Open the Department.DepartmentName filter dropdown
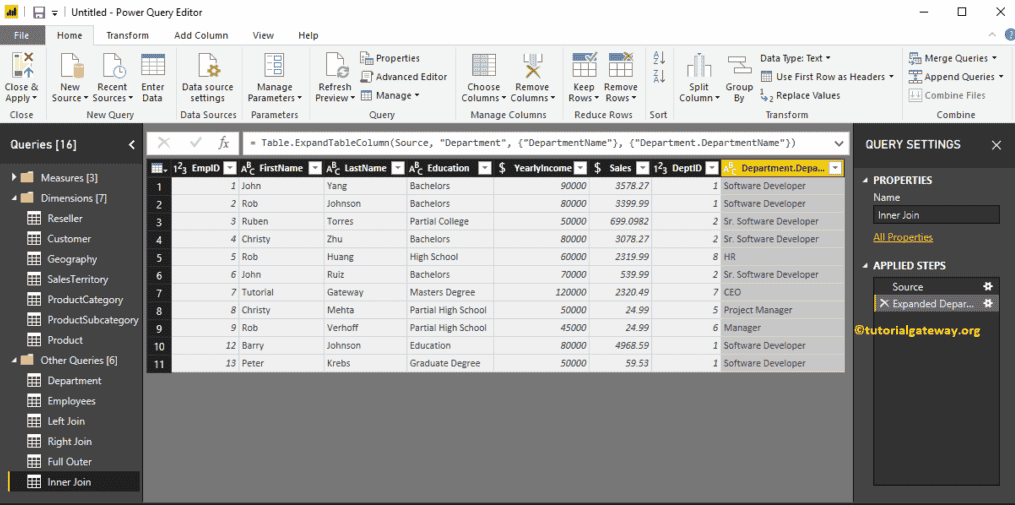Viewport: 1015px width, 505px height. point(836,168)
